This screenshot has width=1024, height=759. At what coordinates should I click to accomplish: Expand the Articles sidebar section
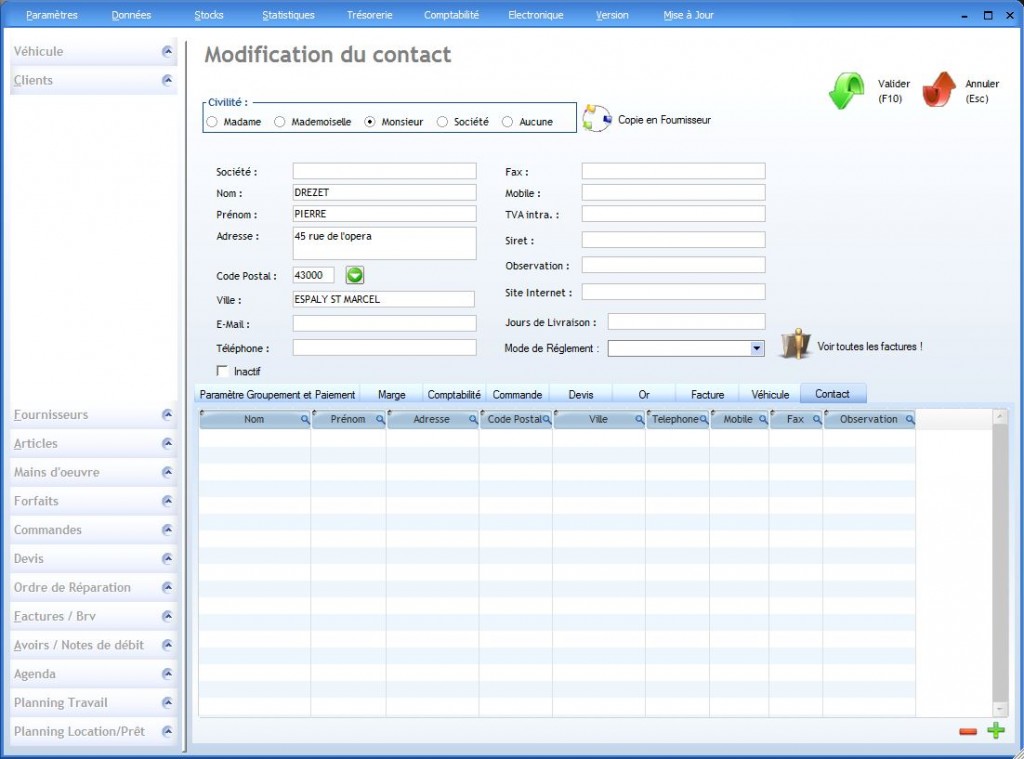point(167,443)
